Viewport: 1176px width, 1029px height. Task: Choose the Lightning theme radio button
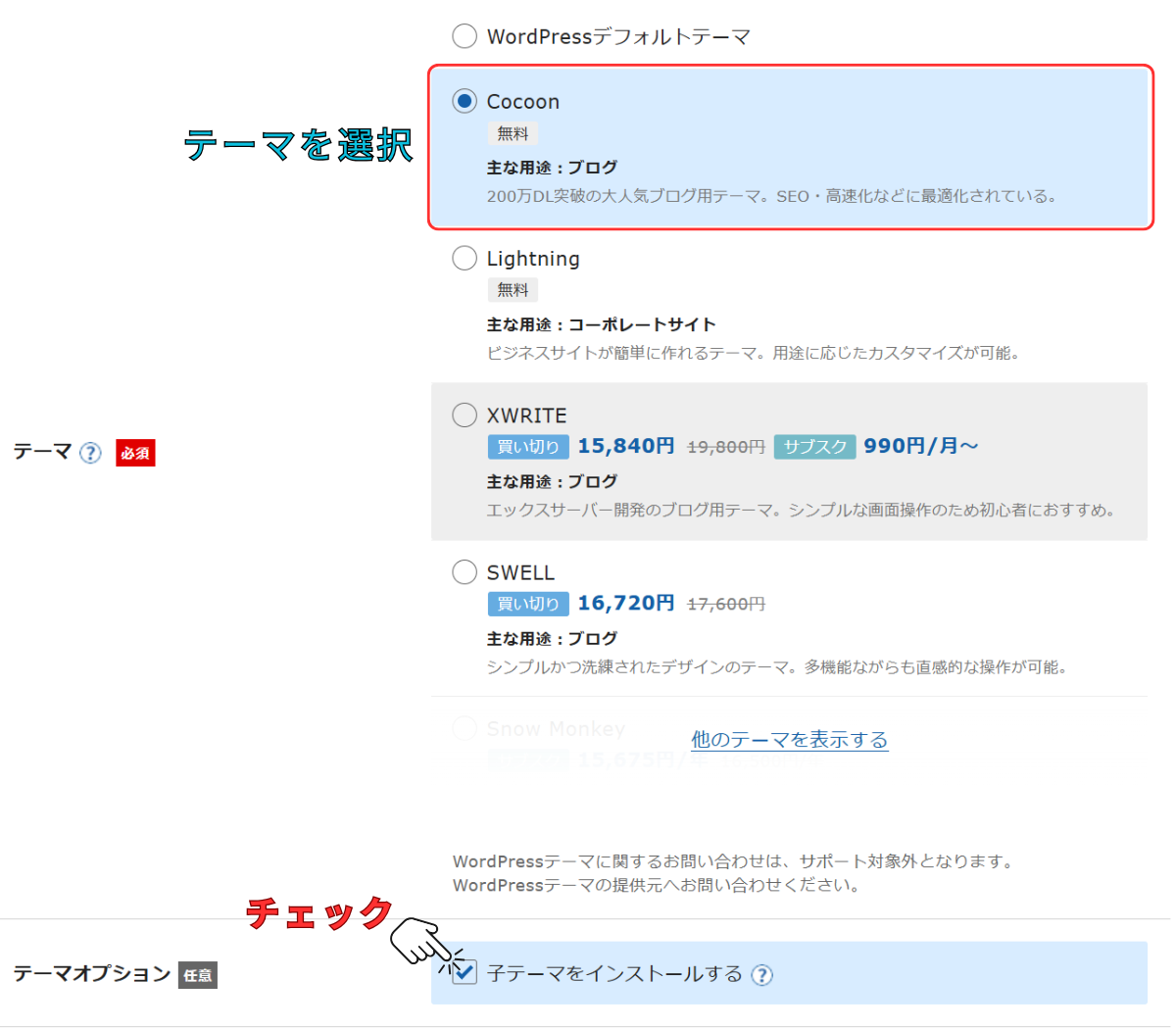click(x=465, y=258)
